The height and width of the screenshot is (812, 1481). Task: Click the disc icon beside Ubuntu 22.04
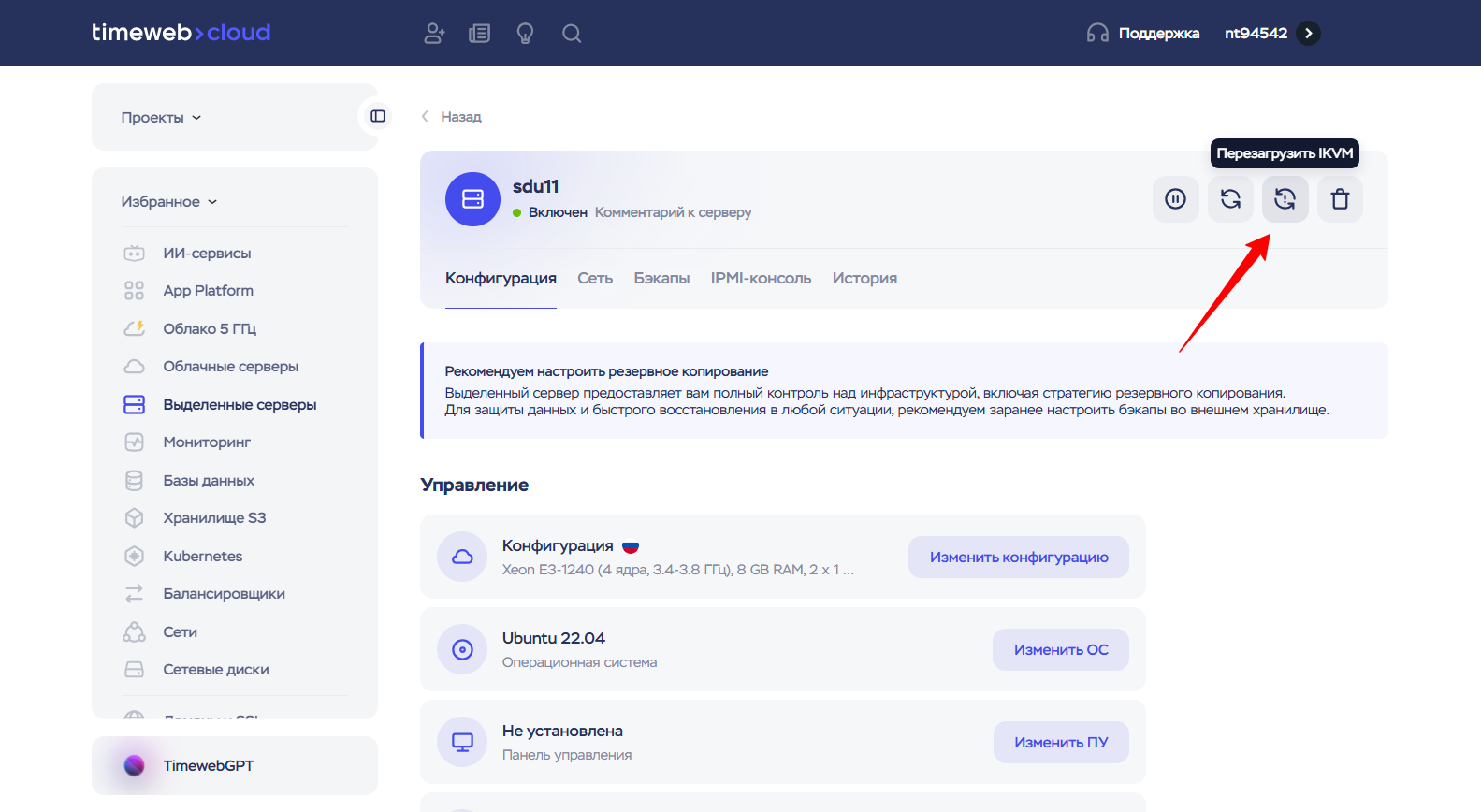click(x=462, y=649)
